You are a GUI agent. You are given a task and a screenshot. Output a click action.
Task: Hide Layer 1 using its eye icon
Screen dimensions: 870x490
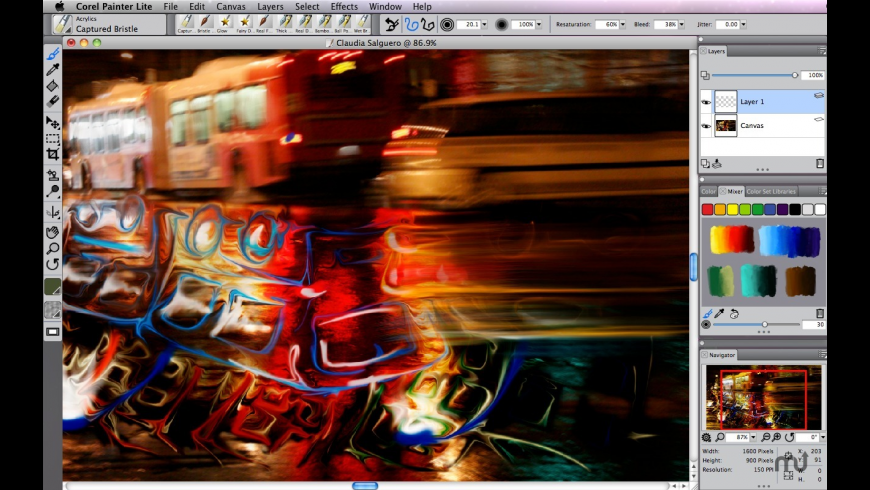pos(706,102)
